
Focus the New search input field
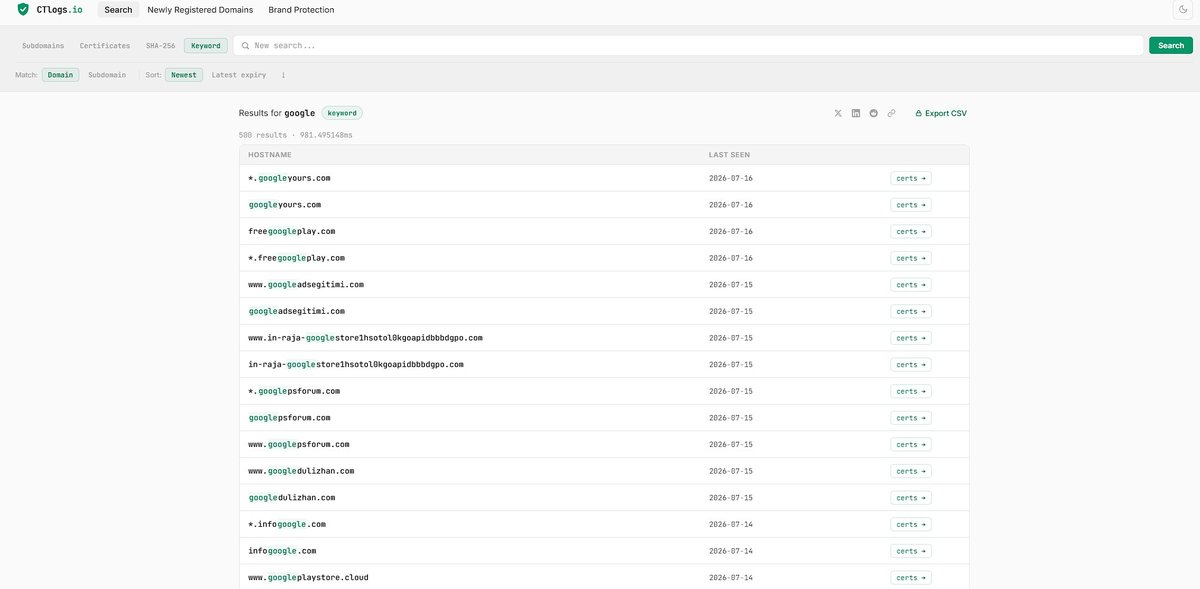pyautogui.click(x=688, y=45)
